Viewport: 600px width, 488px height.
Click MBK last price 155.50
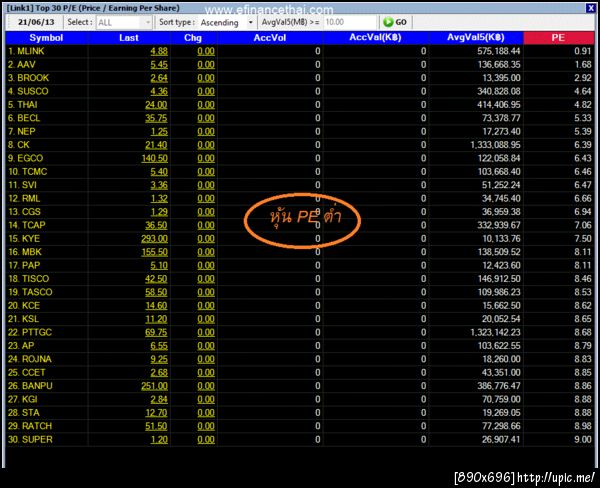[154, 252]
